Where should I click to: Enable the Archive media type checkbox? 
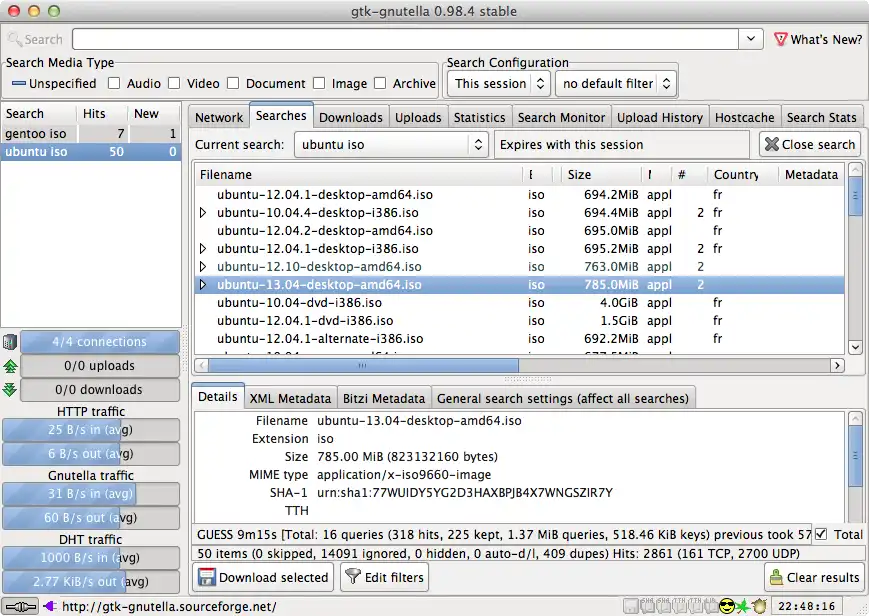(380, 83)
